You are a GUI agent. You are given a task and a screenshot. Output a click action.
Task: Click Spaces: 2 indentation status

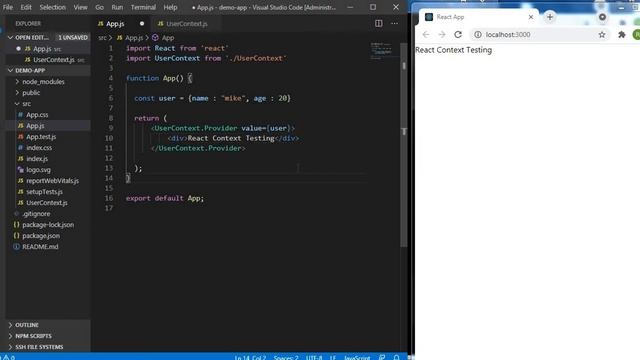coord(286,357)
